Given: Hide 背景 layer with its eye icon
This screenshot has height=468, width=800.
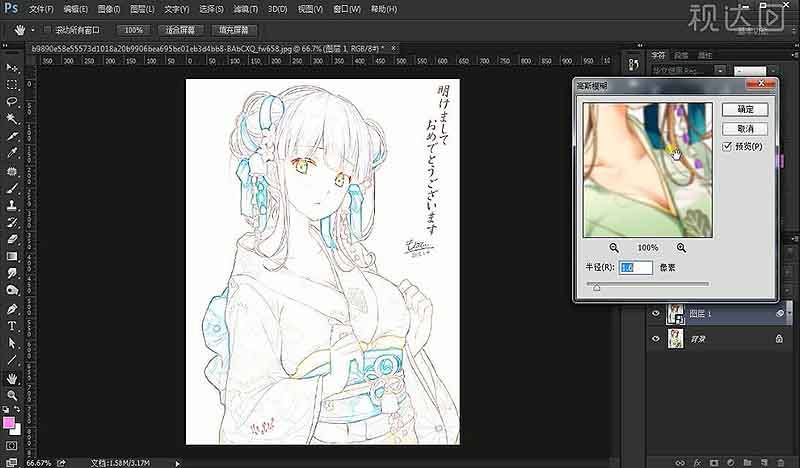Looking at the screenshot, I should pos(656,338).
